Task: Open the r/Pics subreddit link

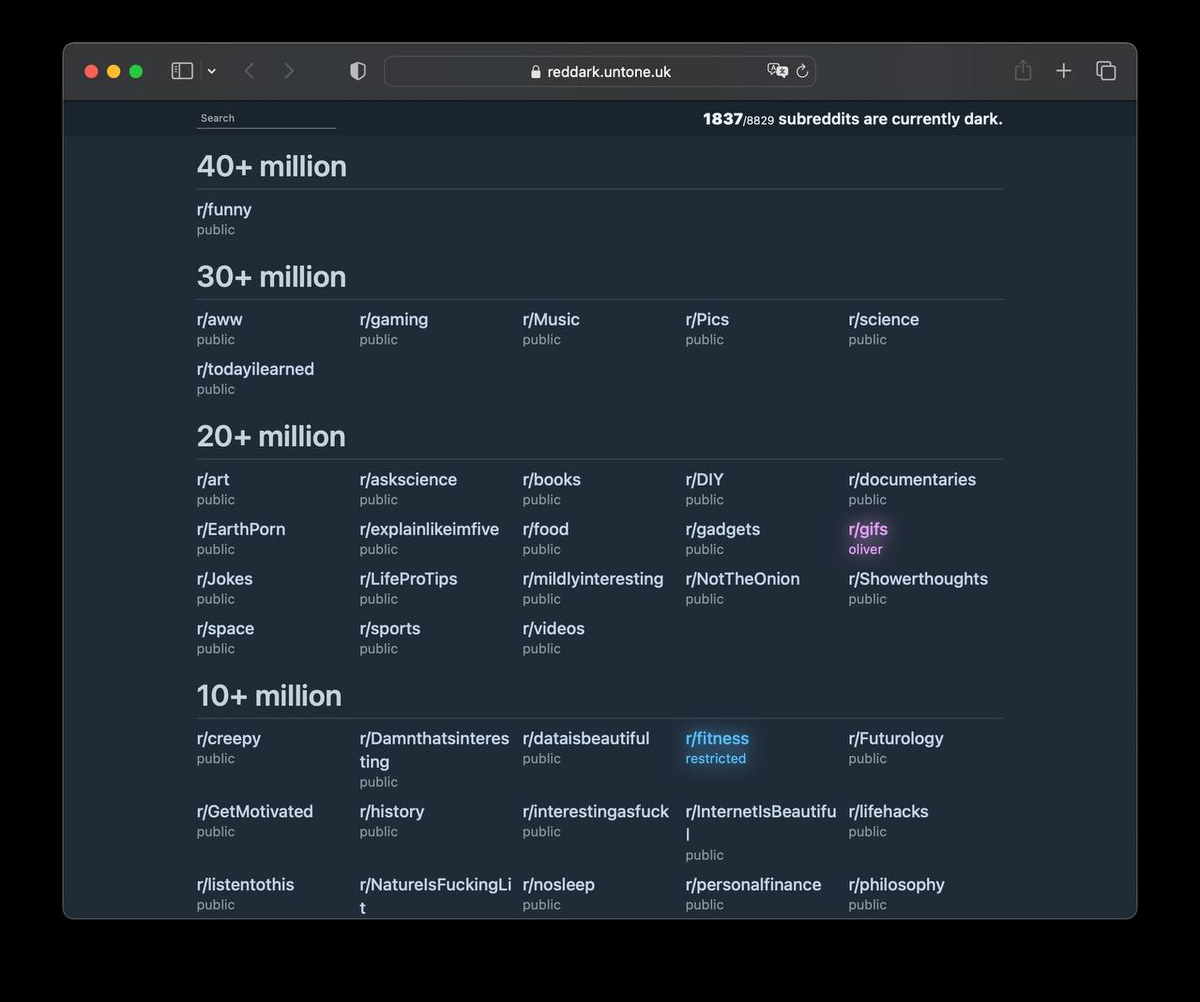Action: point(707,320)
